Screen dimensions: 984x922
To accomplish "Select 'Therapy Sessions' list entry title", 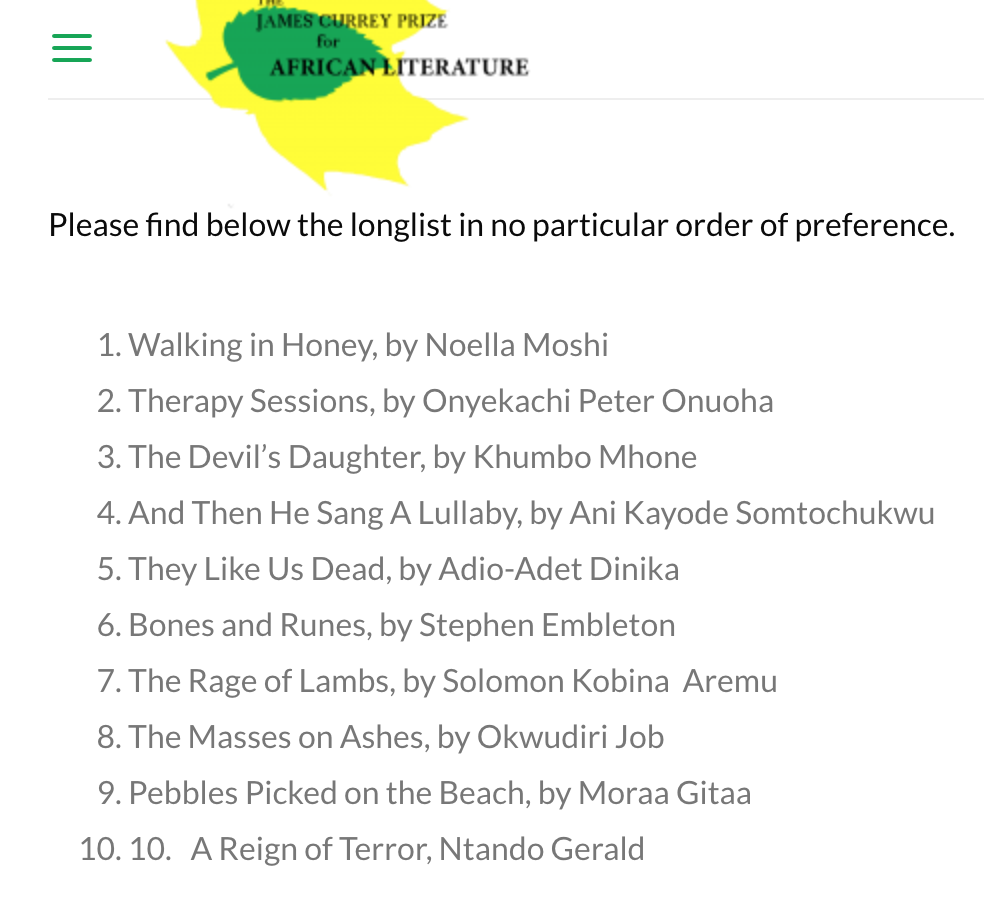I will pos(249,401).
